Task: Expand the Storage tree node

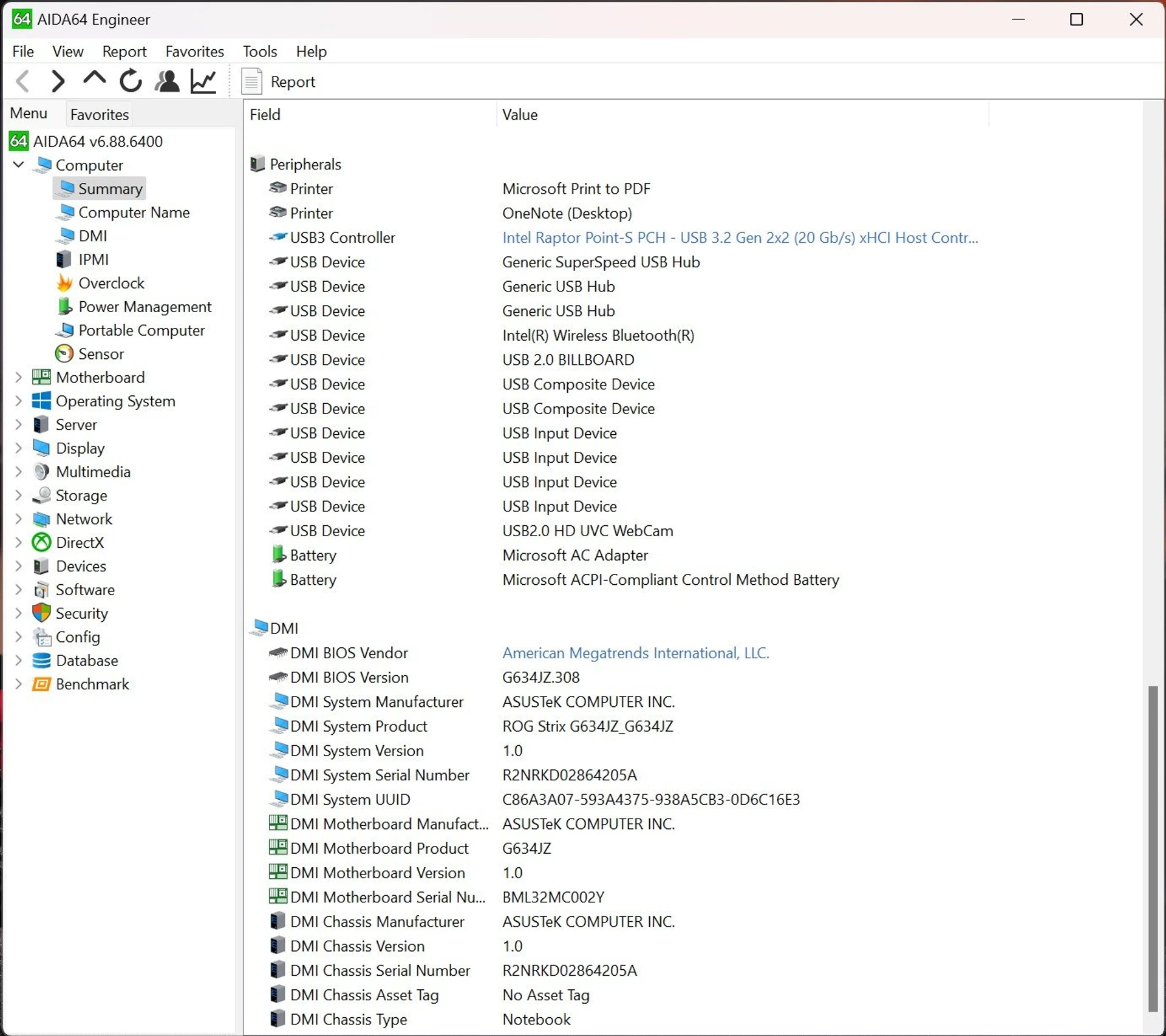Action: [x=19, y=496]
